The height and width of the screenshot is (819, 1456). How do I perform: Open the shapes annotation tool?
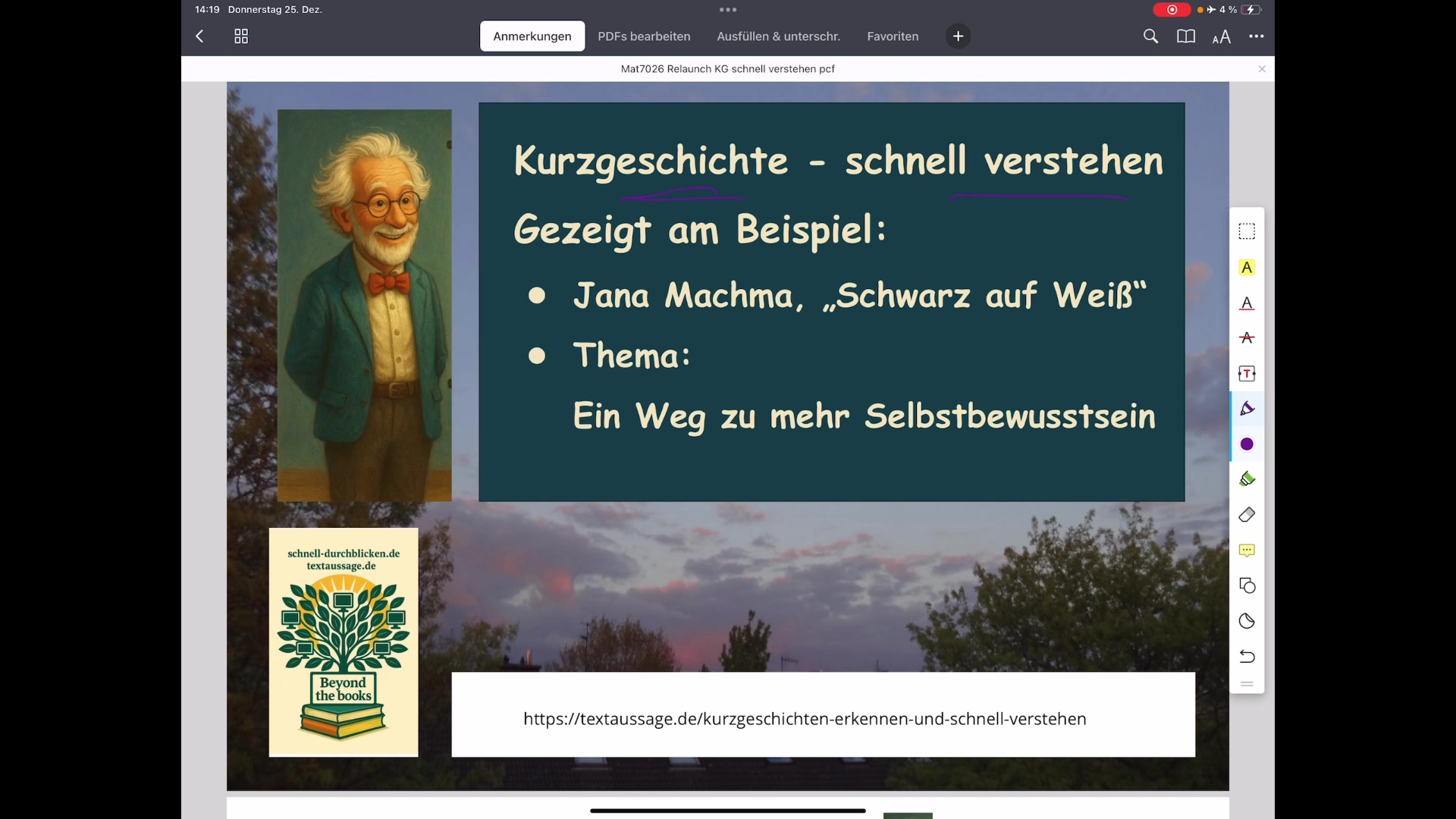coord(1247,585)
